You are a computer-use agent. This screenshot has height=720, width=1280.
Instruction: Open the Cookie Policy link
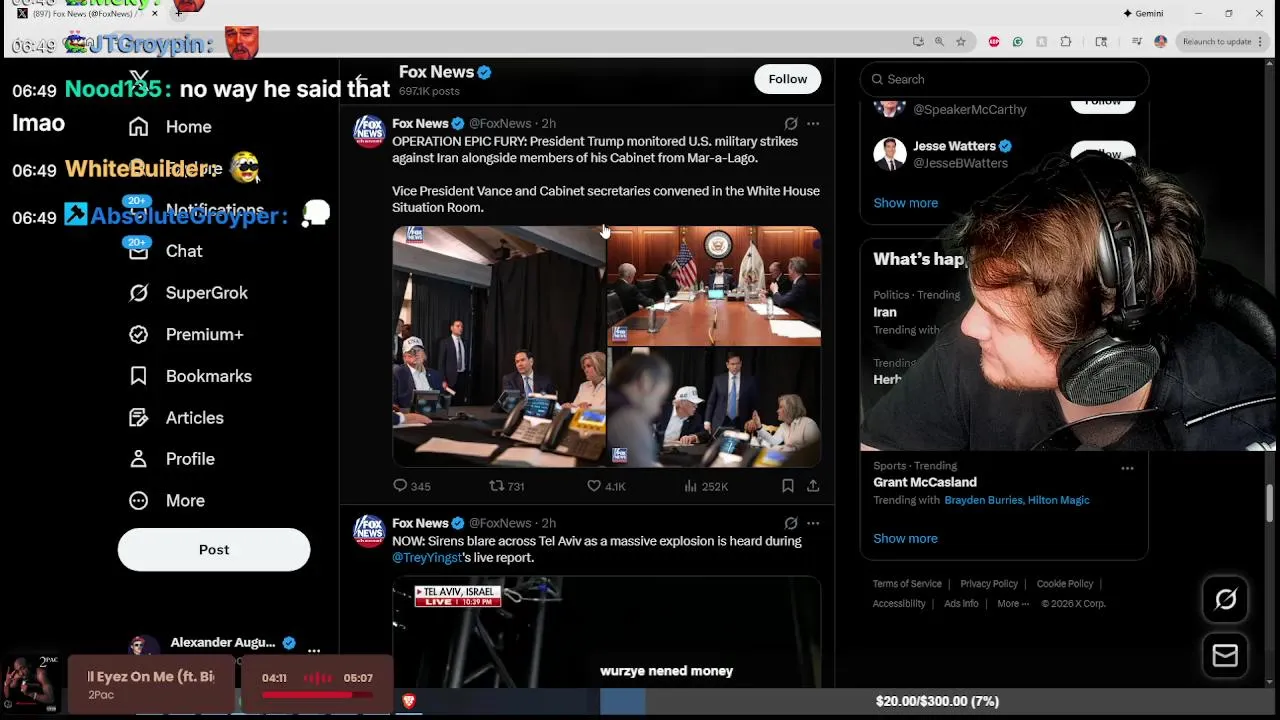[1065, 584]
